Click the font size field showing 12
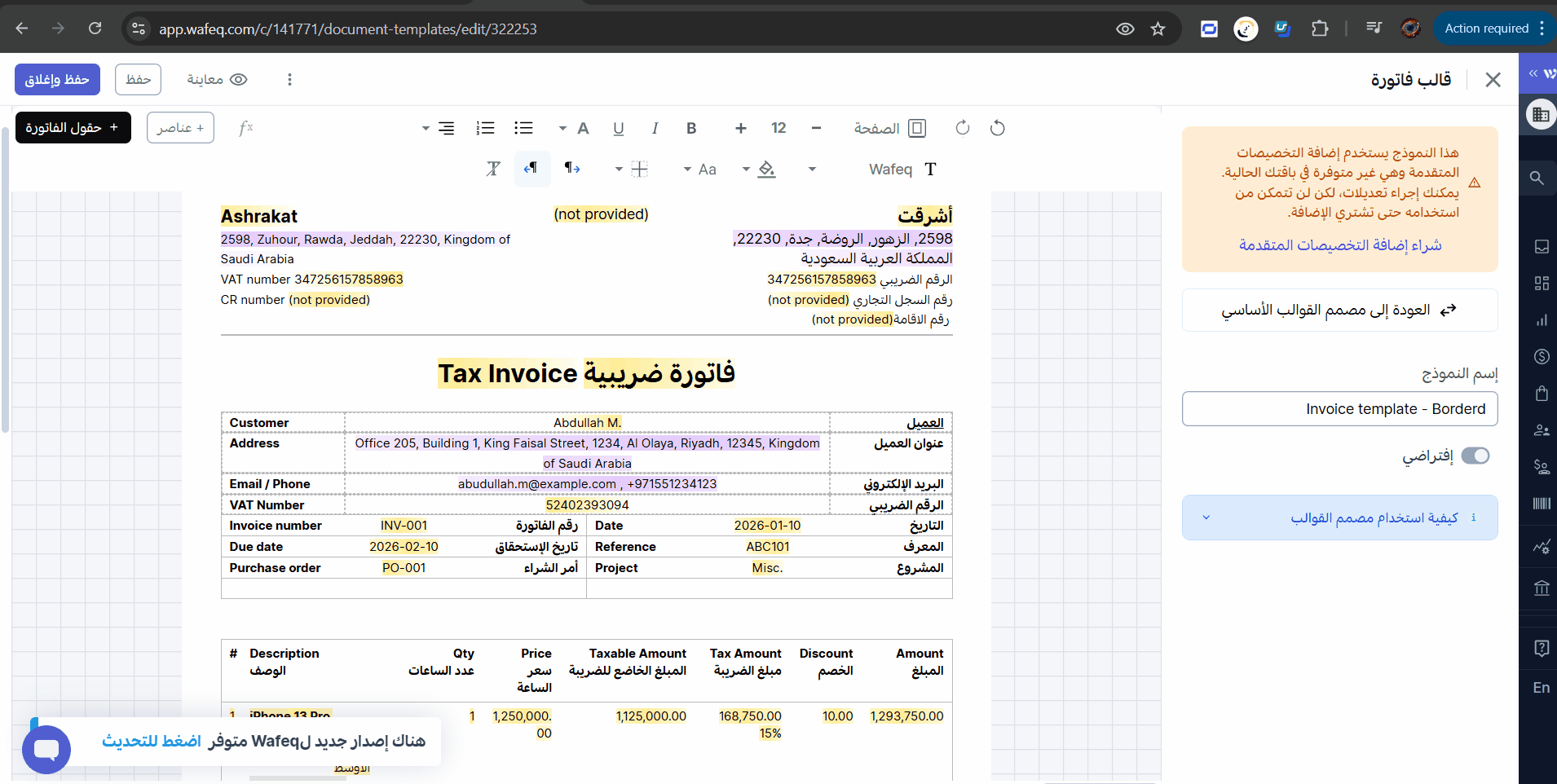 pos(778,128)
